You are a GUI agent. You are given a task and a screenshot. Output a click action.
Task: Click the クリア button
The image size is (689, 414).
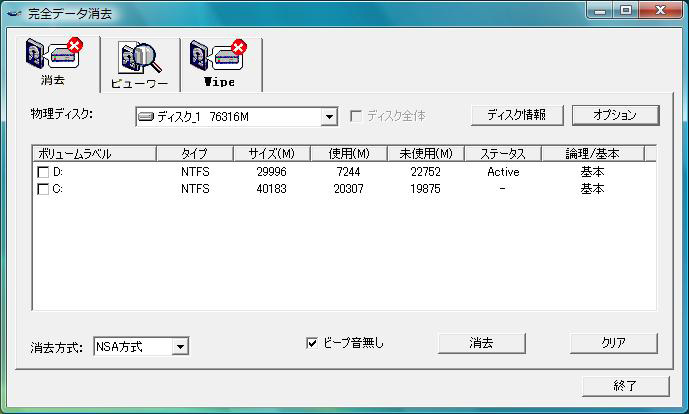pyautogui.click(x=614, y=343)
